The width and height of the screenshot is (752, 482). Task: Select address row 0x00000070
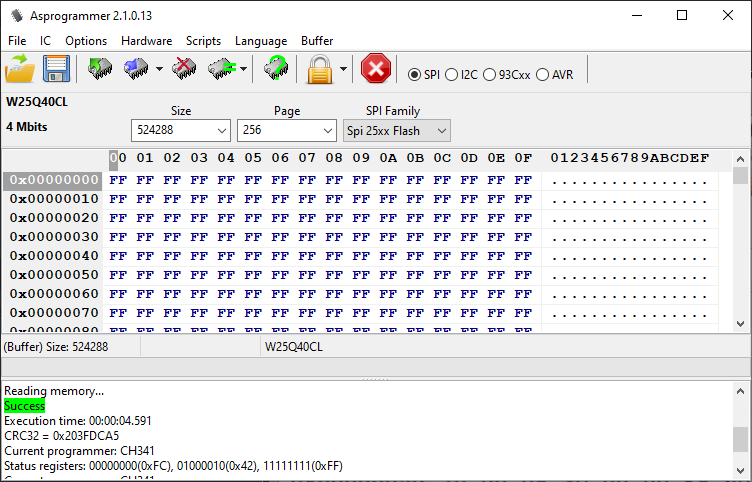pos(53,313)
